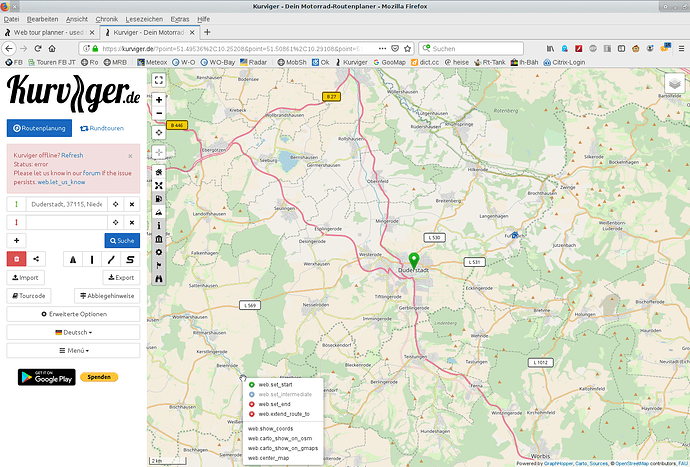The height and width of the screenshot is (467, 690).
Task: Click the Refresh link in error box
Action: 72,155
